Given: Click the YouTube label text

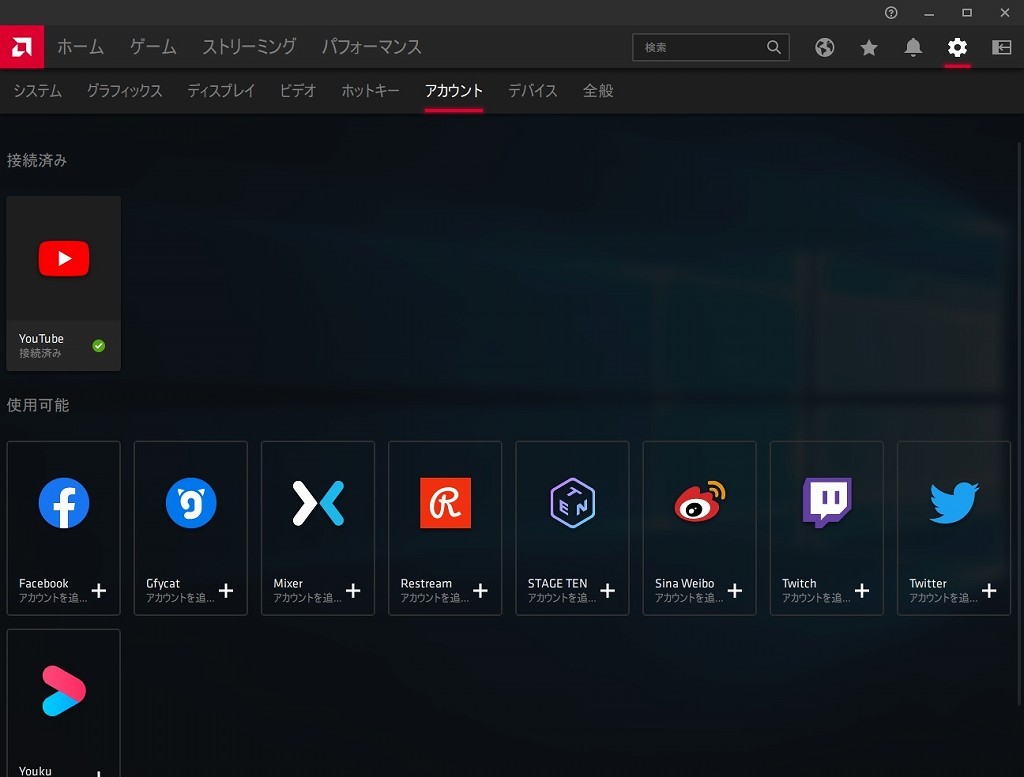Looking at the screenshot, I should pos(41,339).
